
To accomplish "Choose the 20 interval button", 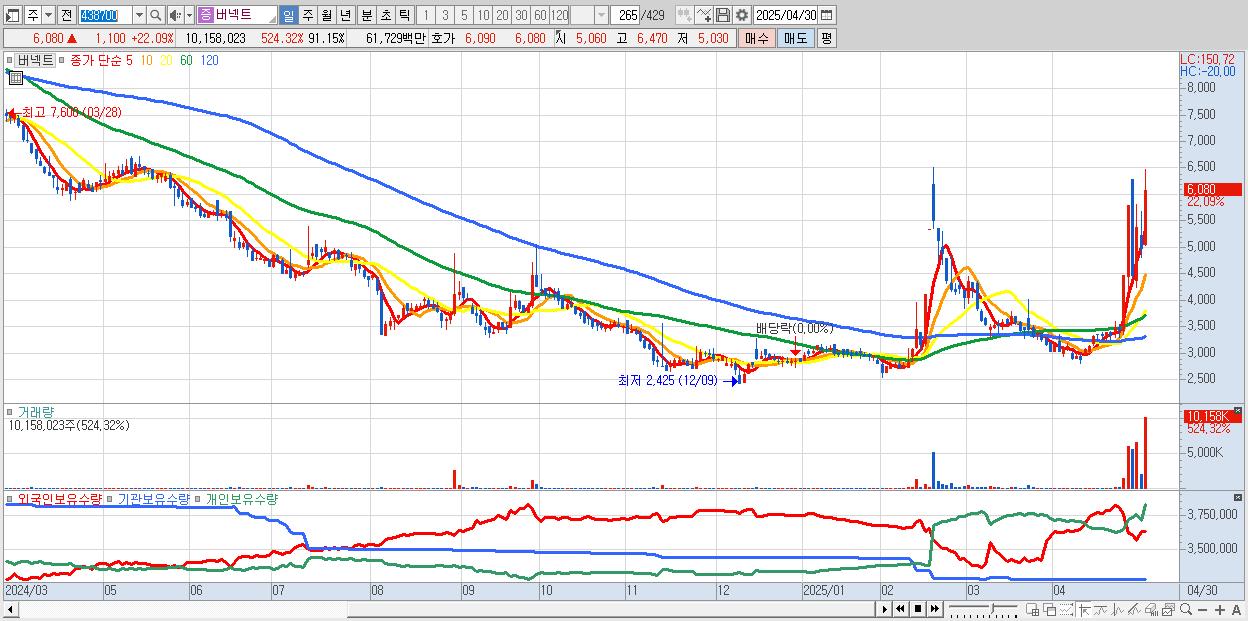I will [502, 15].
